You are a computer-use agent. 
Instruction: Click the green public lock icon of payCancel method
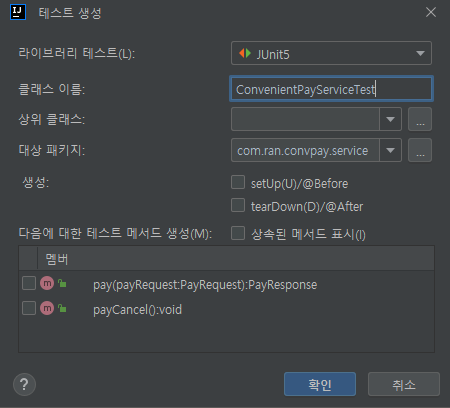point(62,308)
